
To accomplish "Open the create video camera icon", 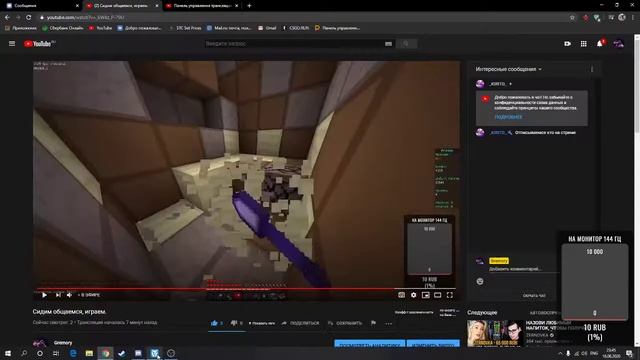I will point(567,44).
